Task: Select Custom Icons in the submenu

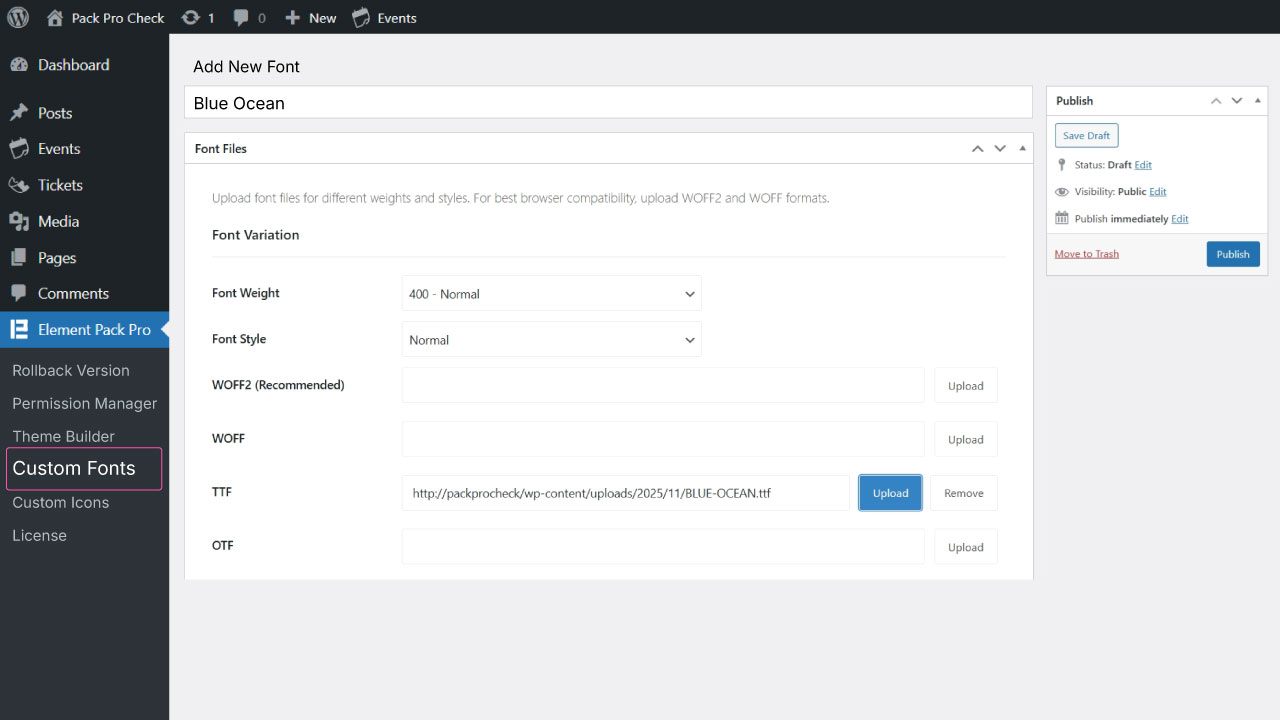Action: pos(60,502)
